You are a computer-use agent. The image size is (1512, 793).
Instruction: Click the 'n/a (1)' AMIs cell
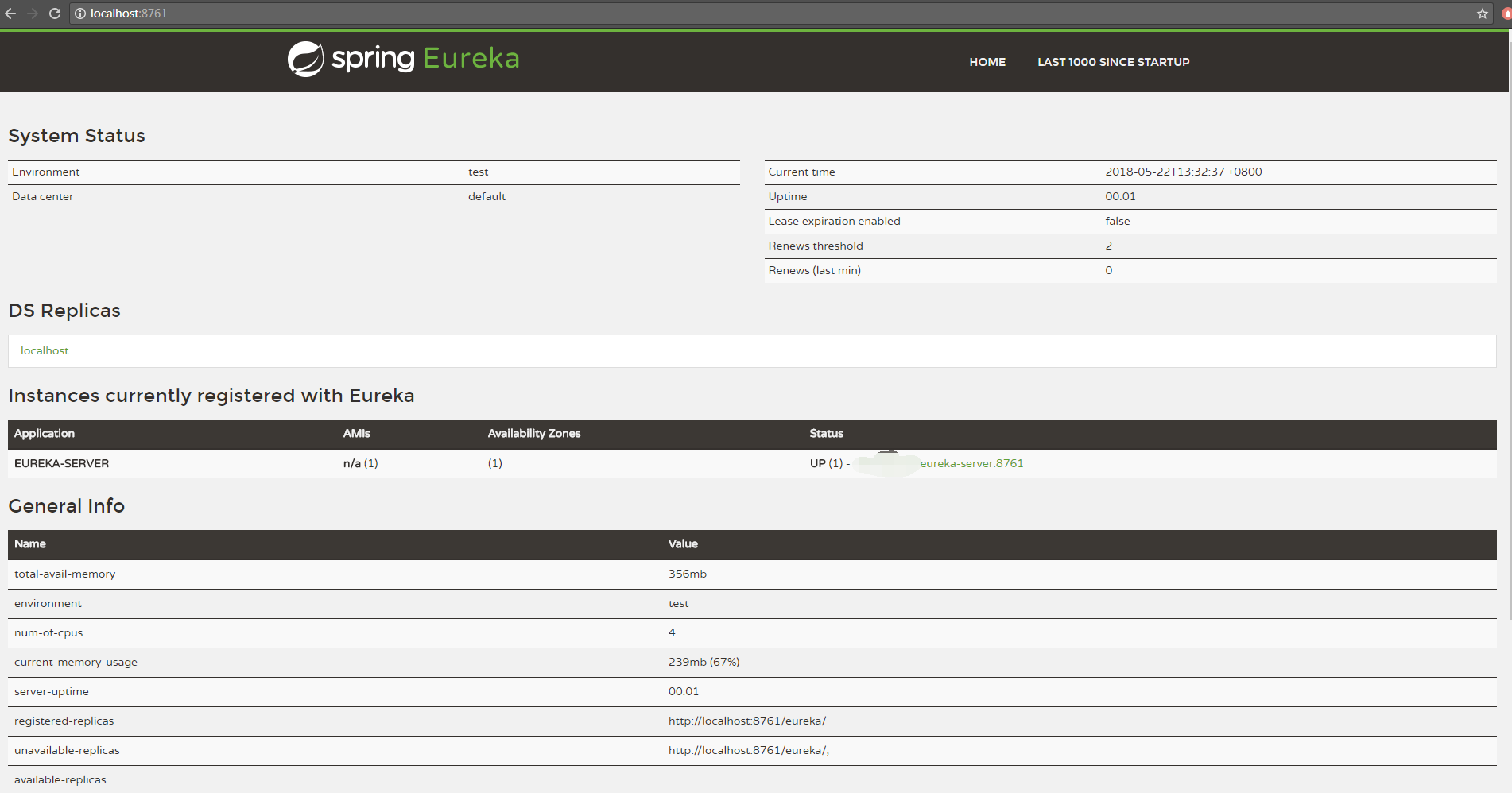click(x=361, y=463)
